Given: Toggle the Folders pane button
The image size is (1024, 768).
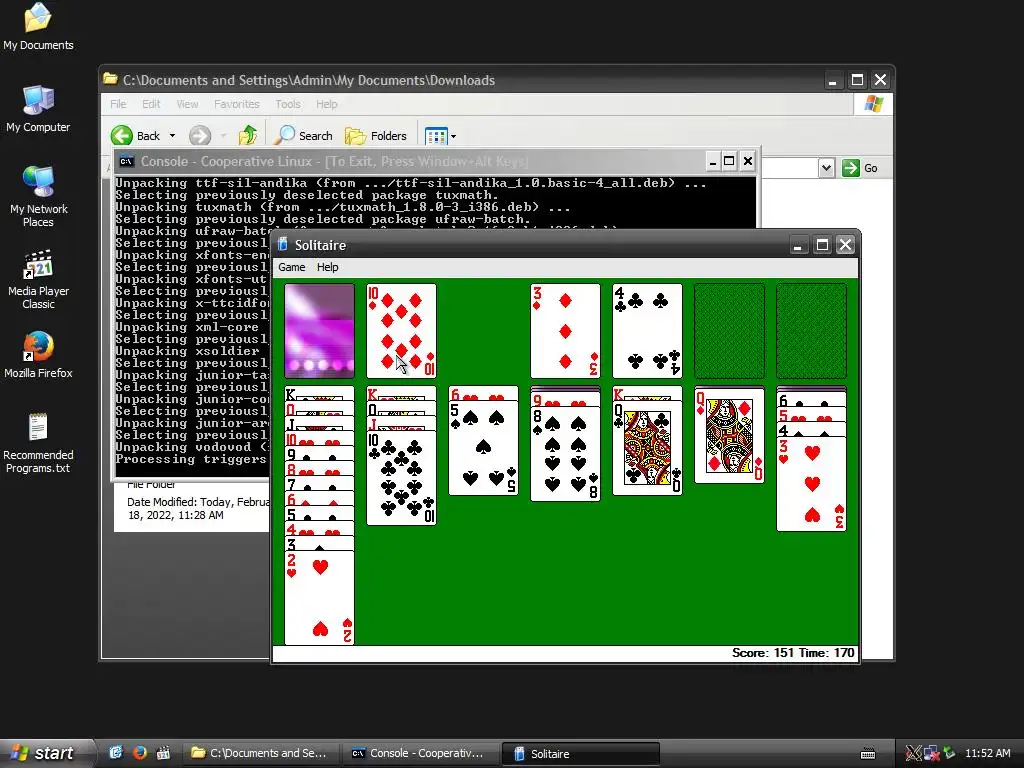Looking at the screenshot, I should [376, 136].
